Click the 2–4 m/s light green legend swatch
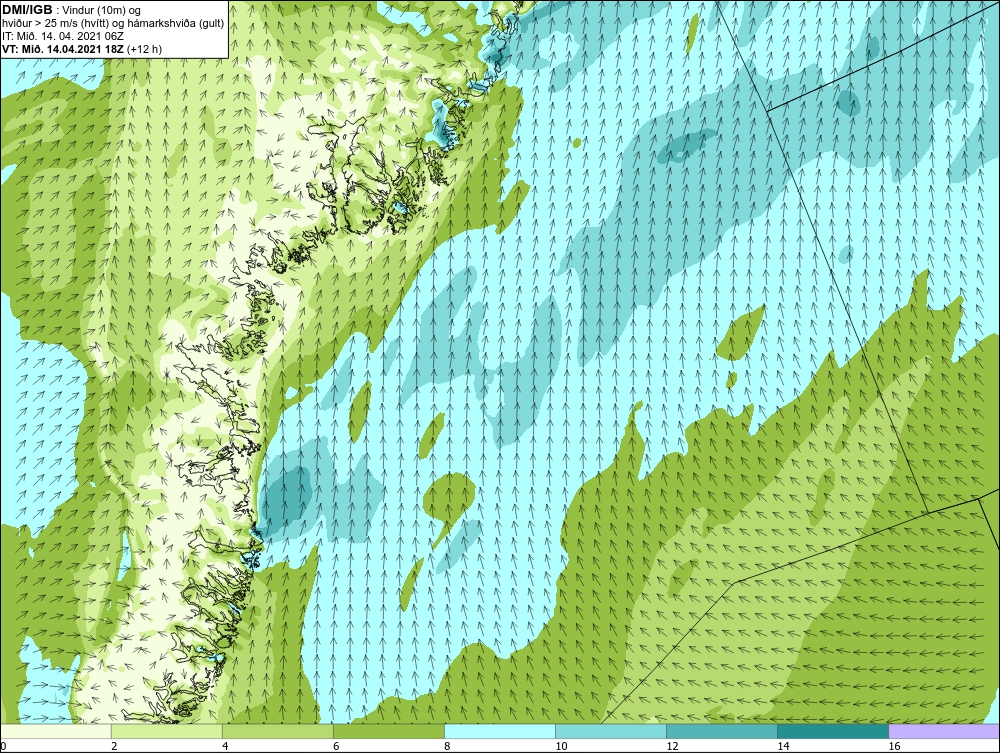 (x=166, y=731)
